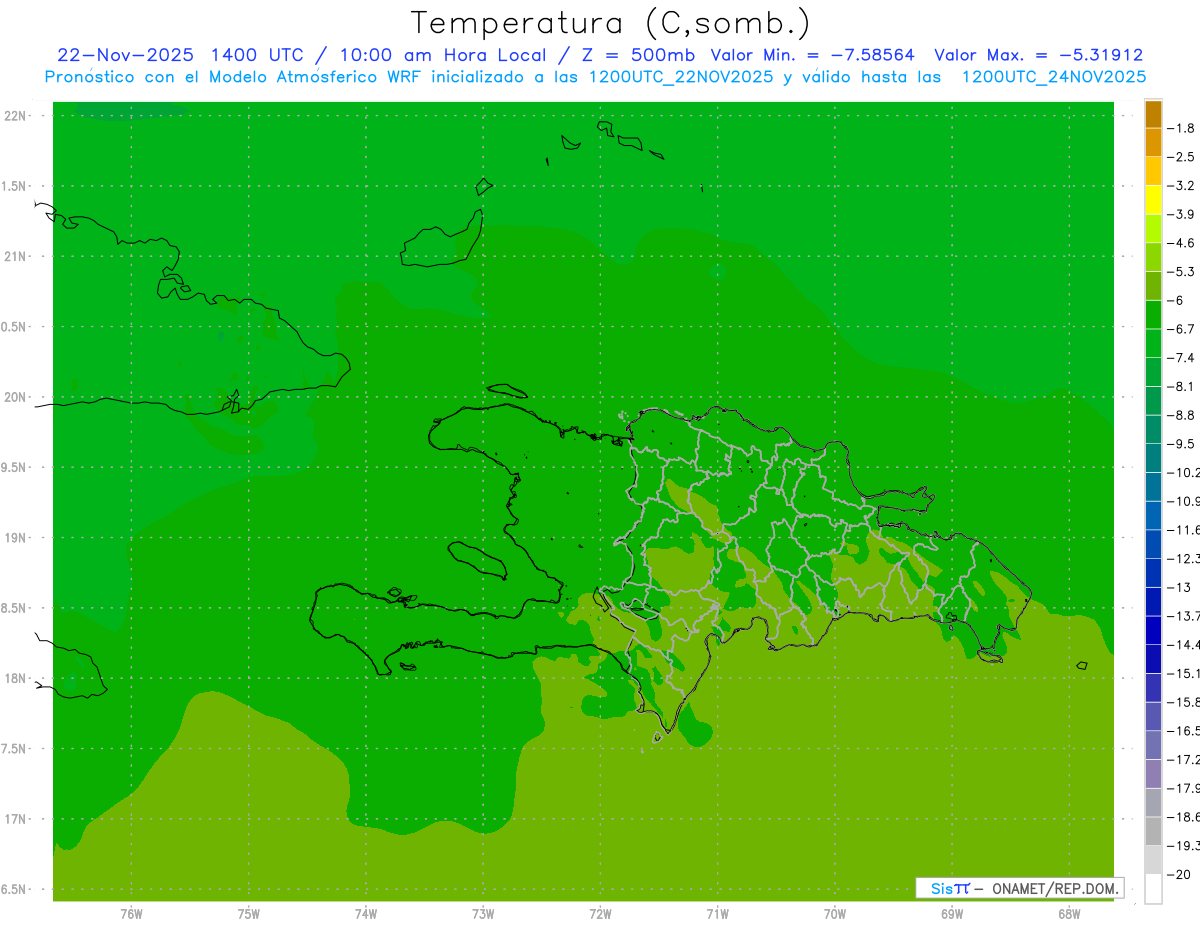1200x927 pixels.
Task: Click the "71W" longitude axis label
Action: pyautogui.click(x=718, y=914)
